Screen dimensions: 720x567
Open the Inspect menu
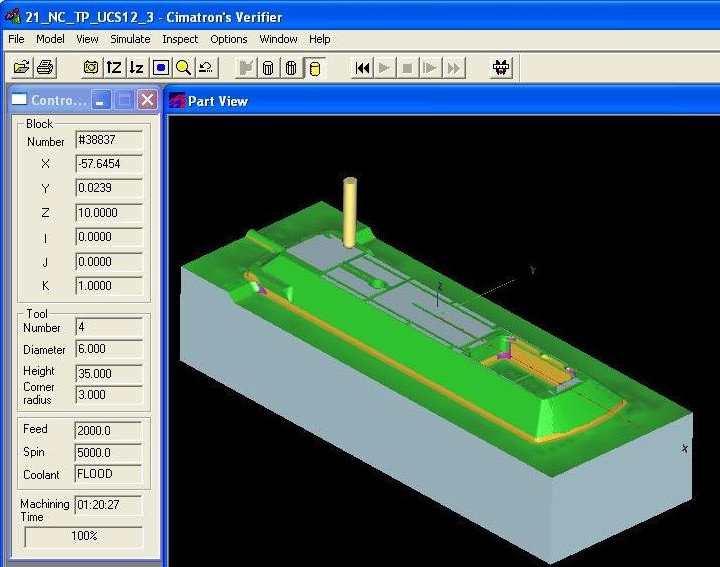tap(180, 39)
